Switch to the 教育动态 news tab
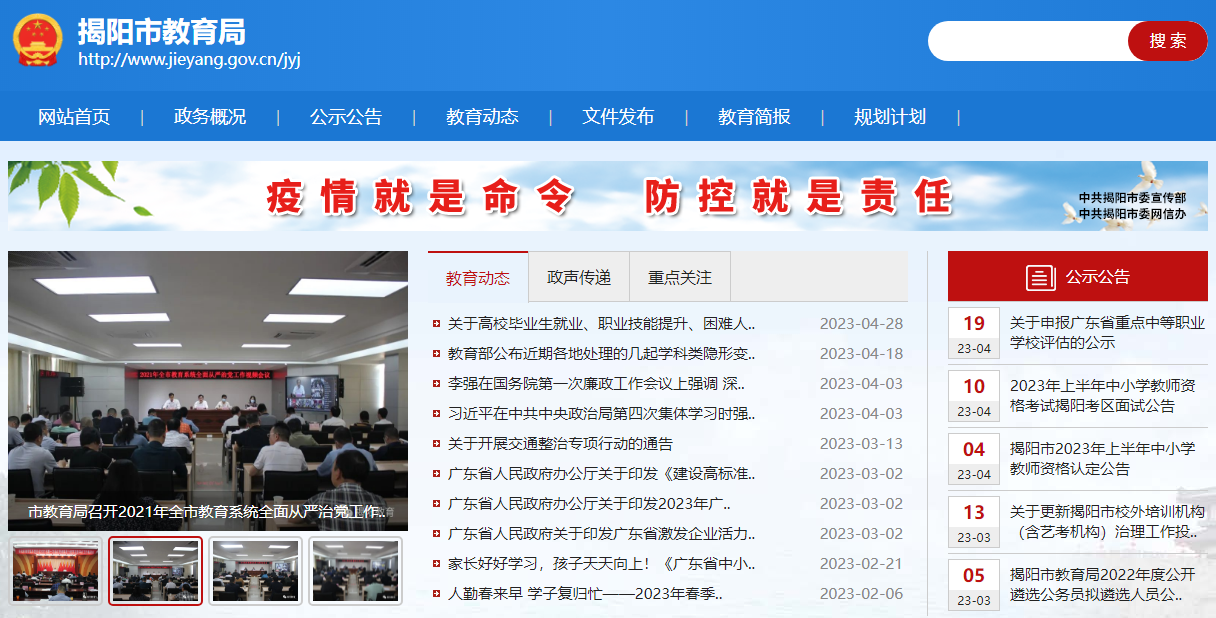This screenshot has height=618, width=1216. pyautogui.click(x=478, y=277)
